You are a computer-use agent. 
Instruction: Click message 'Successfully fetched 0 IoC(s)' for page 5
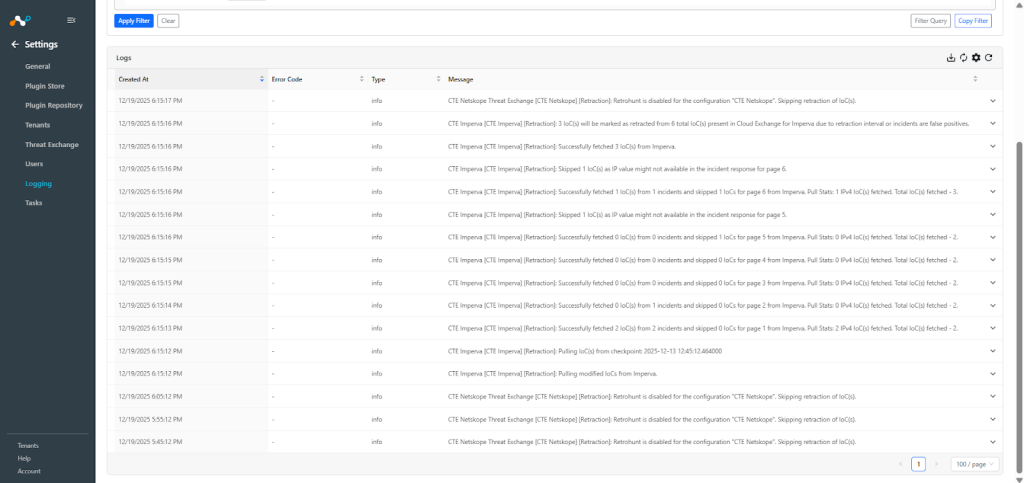click(703, 237)
